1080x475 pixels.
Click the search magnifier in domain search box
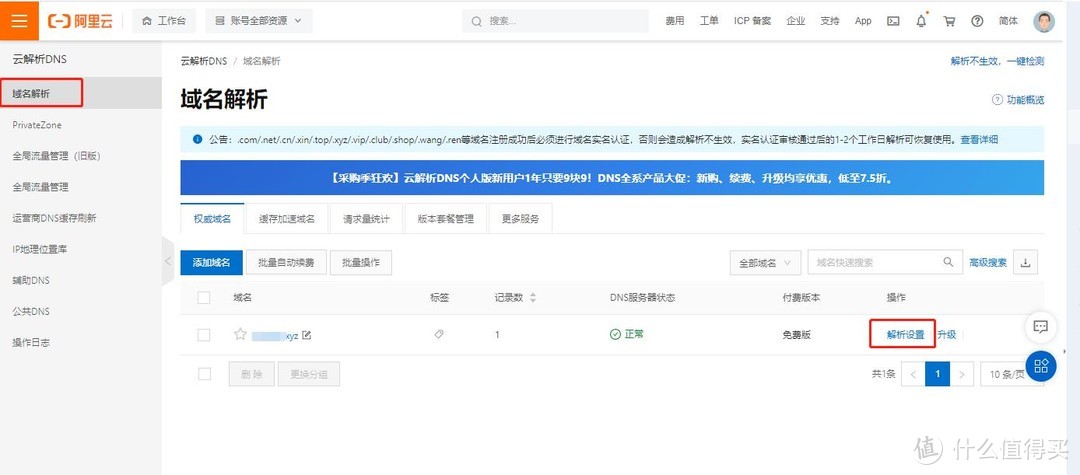pyautogui.click(x=948, y=262)
